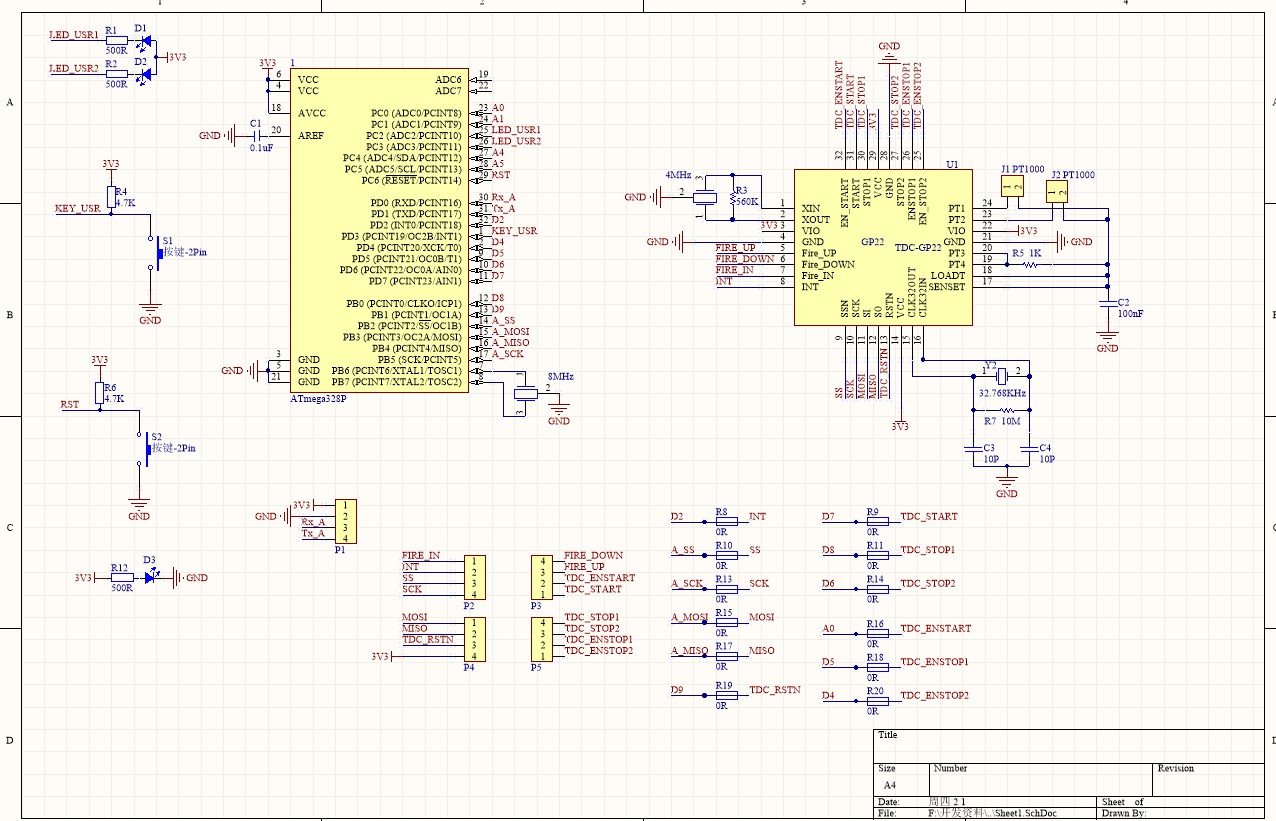The image size is (1276, 821).
Task: Click the J1 PT1000 connector symbol
Action: point(1012,187)
